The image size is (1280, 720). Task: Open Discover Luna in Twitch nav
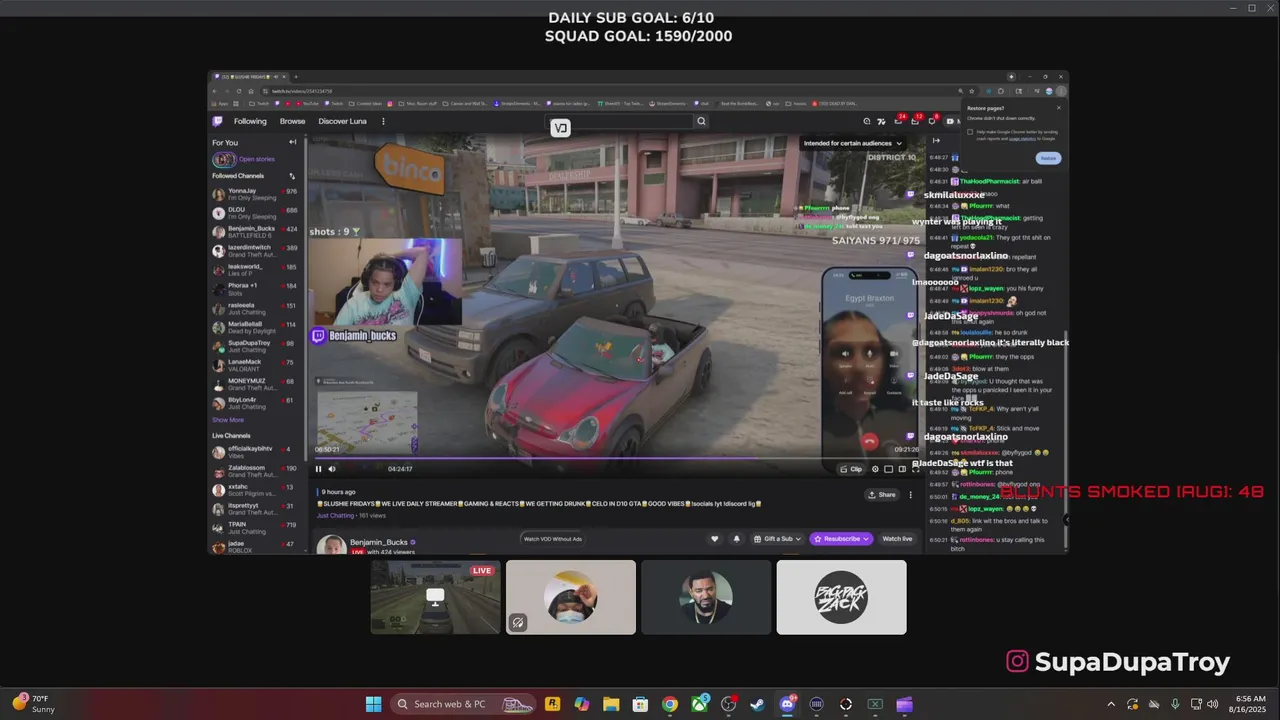tap(342, 121)
